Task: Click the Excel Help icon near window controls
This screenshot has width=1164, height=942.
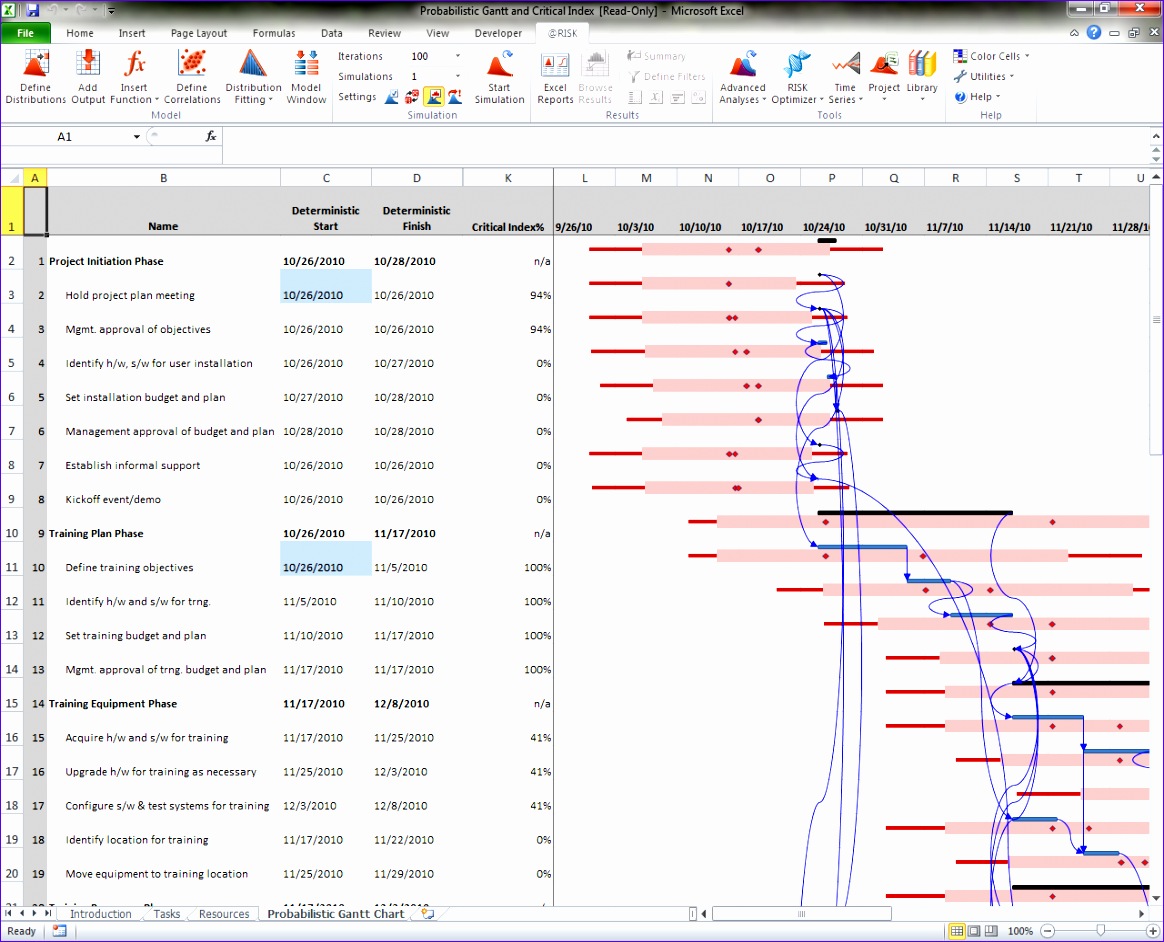Action: pyautogui.click(x=1093, y=33)
